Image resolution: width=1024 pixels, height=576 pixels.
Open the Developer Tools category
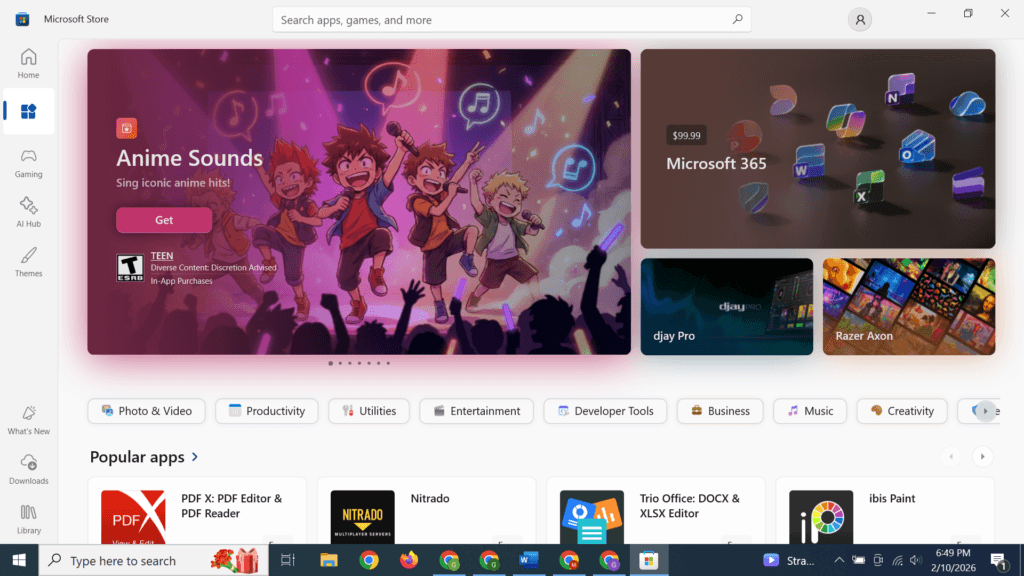[605, 411]
